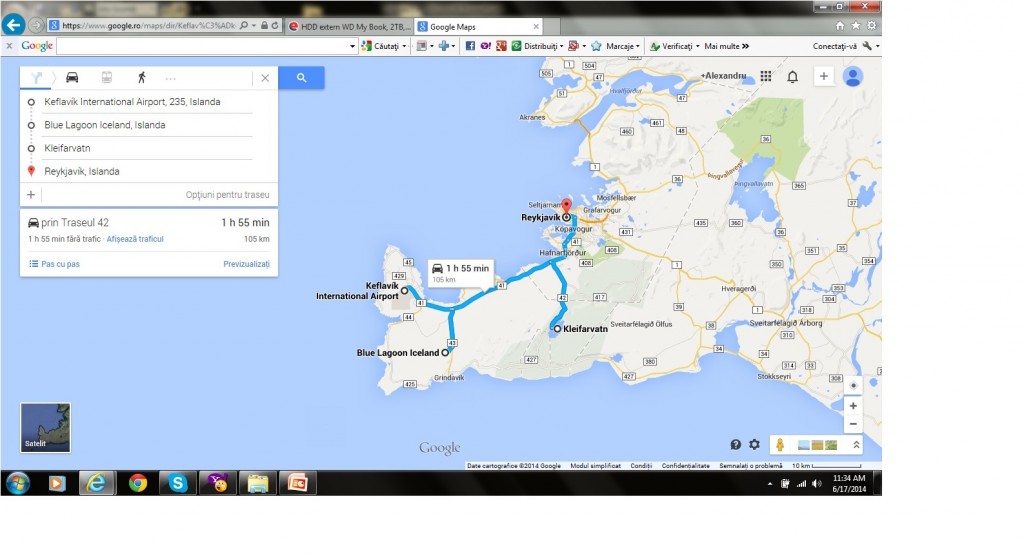Open Windows Start button
Image resolution: width=1024 pixels, height=557 pixels.
click(x=18, y=483)
